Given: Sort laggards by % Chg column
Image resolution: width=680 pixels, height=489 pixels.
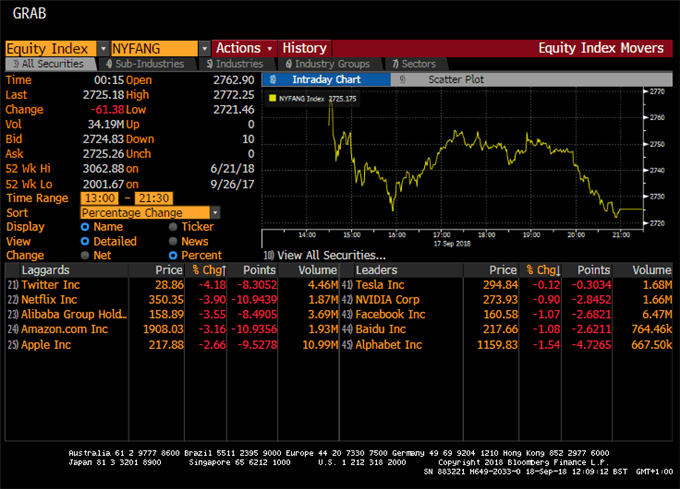Looking at the screenshot, I should coord(209,270).
